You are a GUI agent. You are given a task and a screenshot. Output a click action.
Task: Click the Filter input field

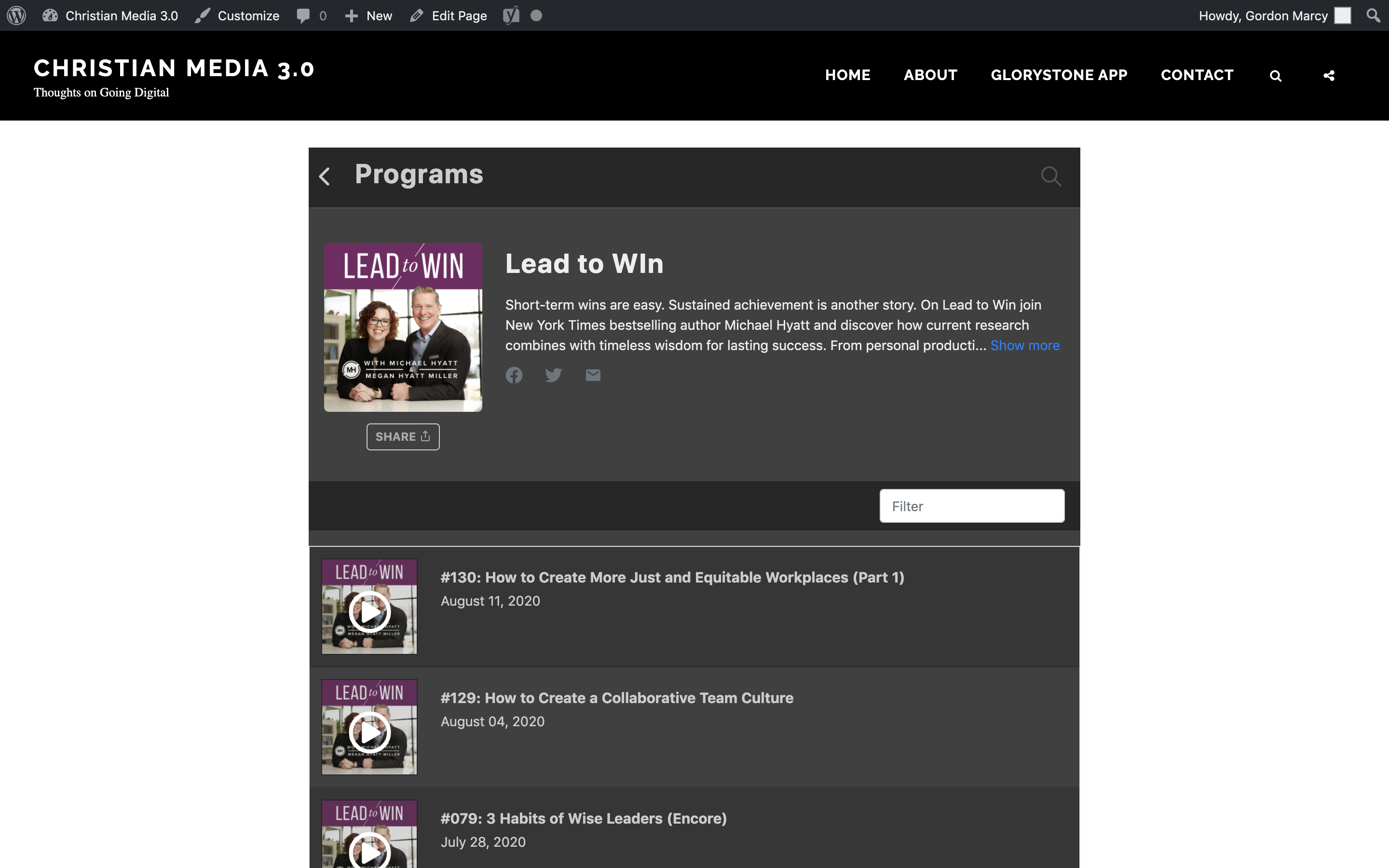971,505
